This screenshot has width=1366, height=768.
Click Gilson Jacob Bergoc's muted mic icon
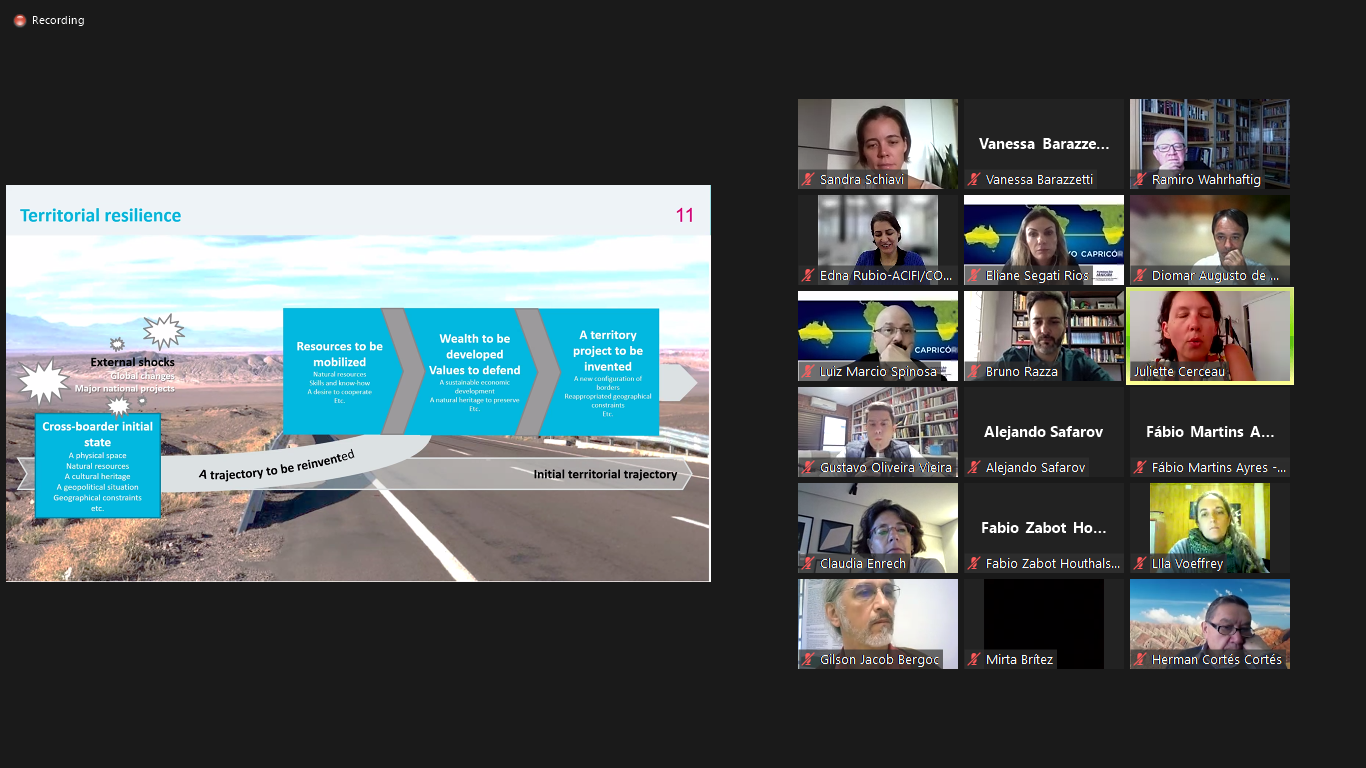pos(808,660)
